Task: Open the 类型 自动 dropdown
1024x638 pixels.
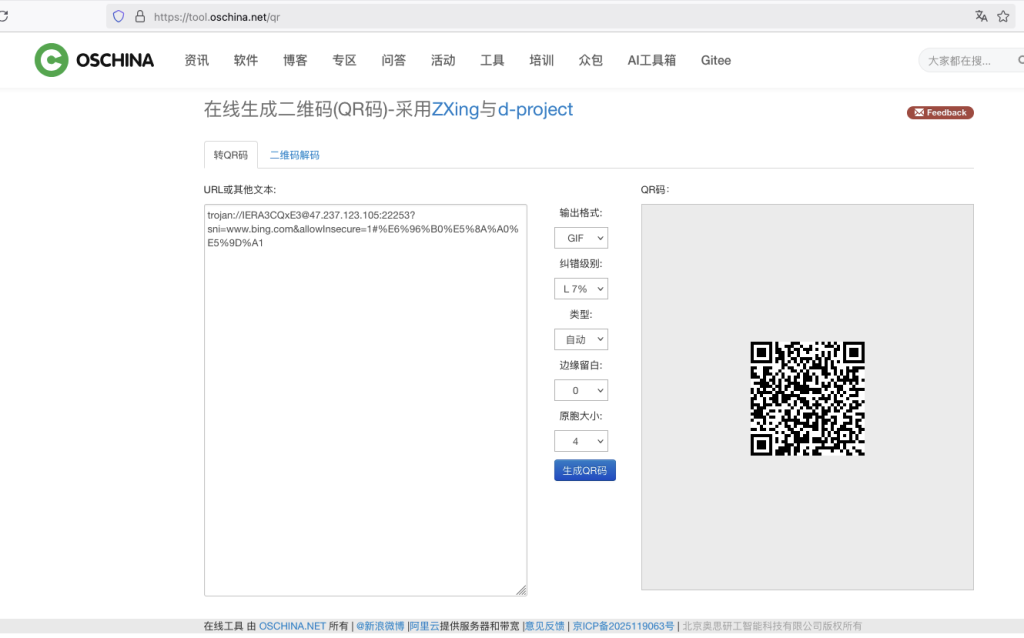Action: pyautogui.click(x=581, y=340)
